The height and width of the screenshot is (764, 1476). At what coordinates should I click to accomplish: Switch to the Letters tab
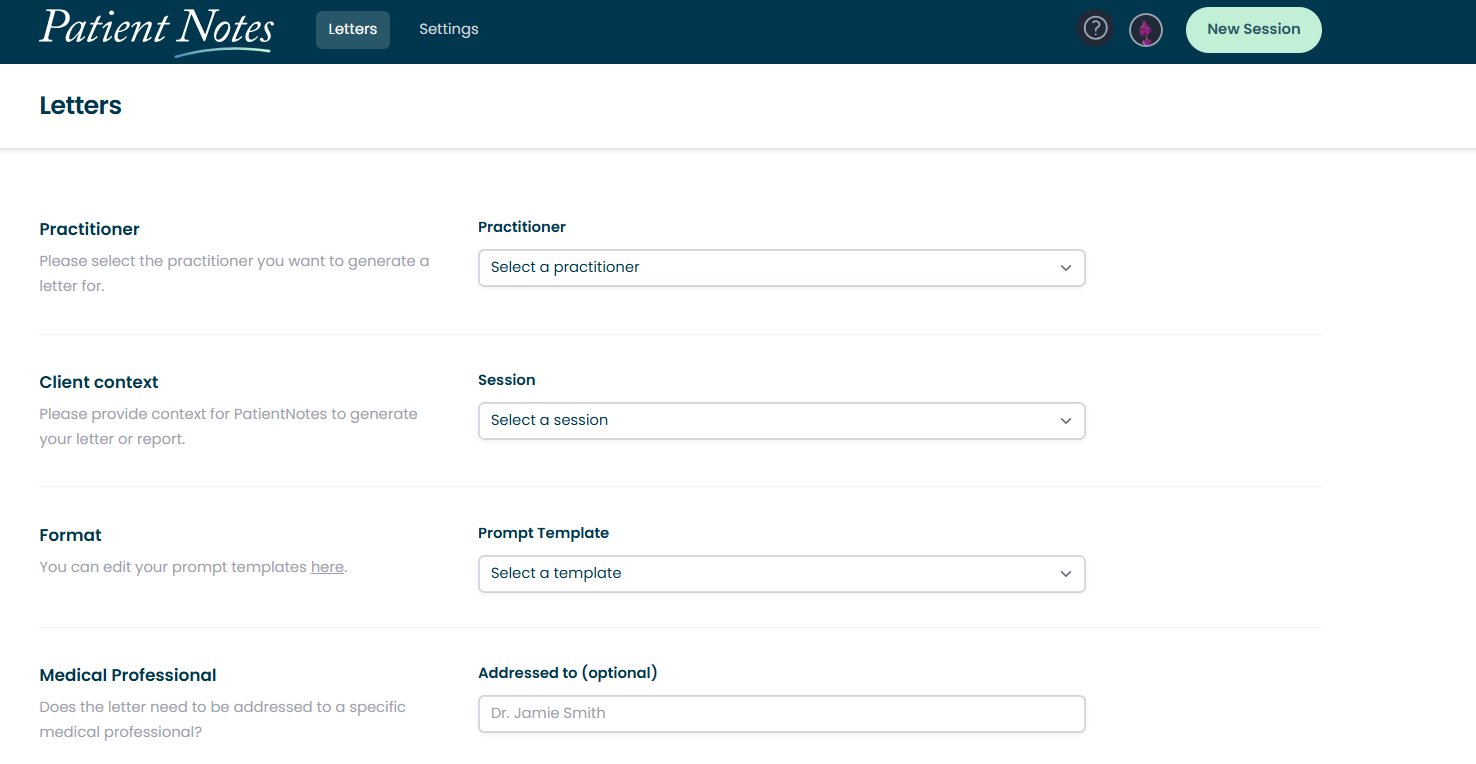[353, 29]
